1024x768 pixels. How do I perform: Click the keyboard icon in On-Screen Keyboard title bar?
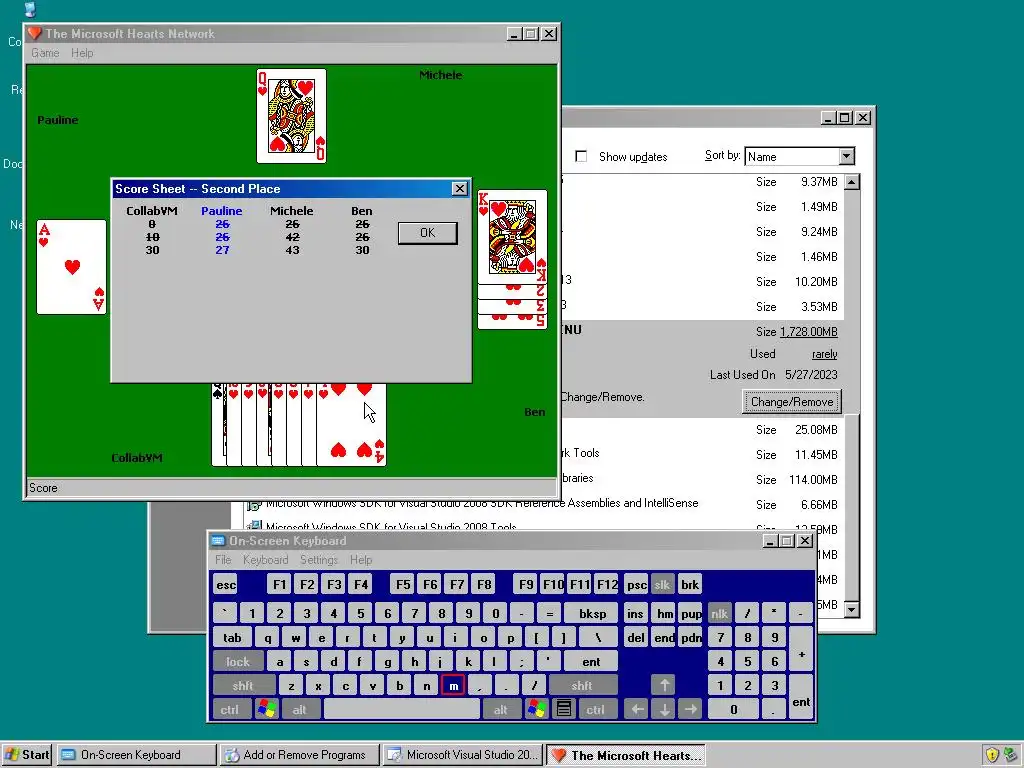pyautogui.click(x=218, y=541)
